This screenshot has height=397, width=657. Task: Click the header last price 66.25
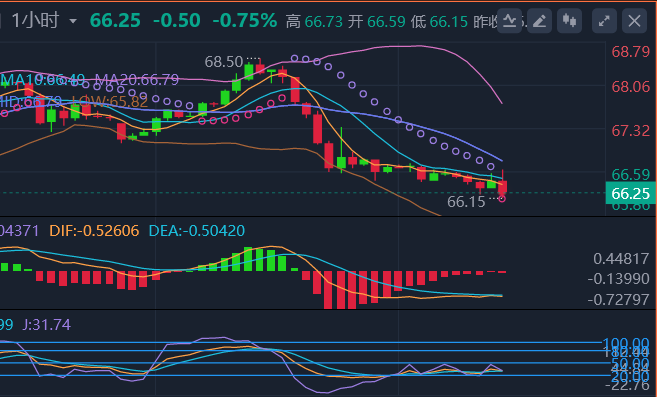115,20
